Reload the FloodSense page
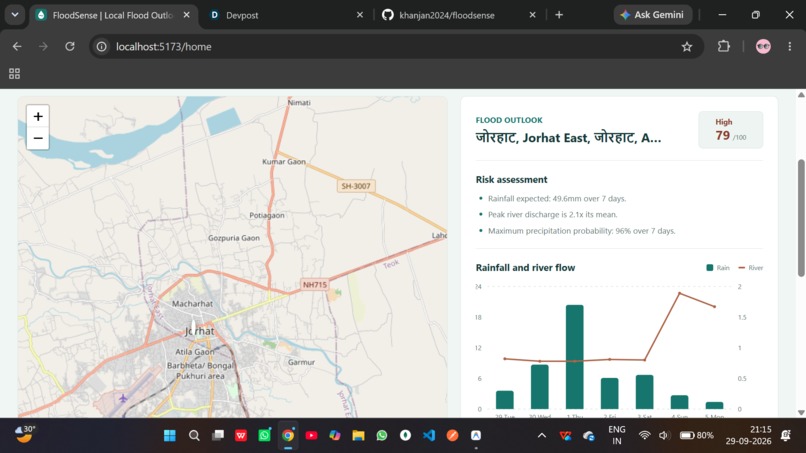 [x=70, y=47]
